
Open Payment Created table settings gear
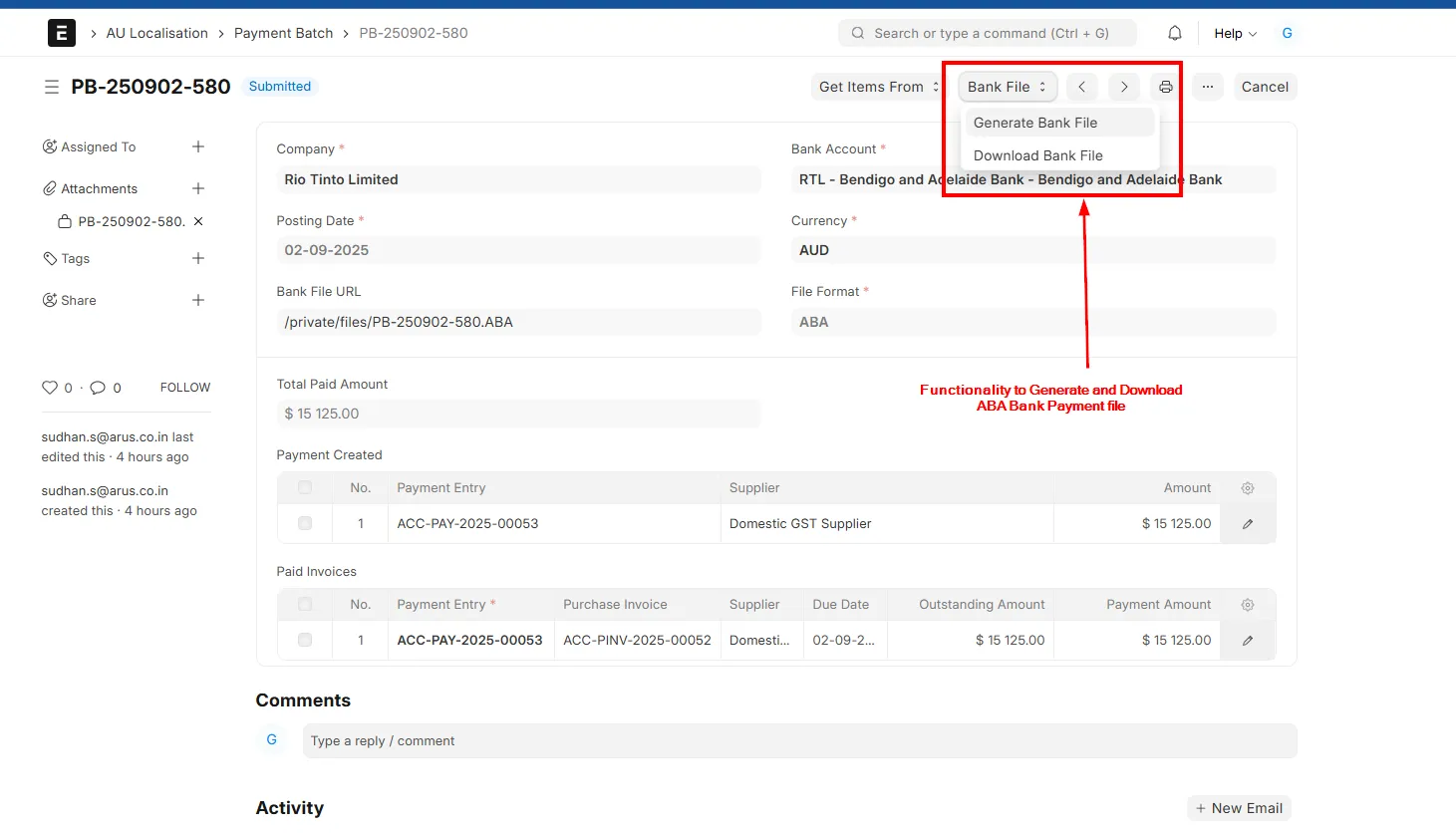point(1247,488)
